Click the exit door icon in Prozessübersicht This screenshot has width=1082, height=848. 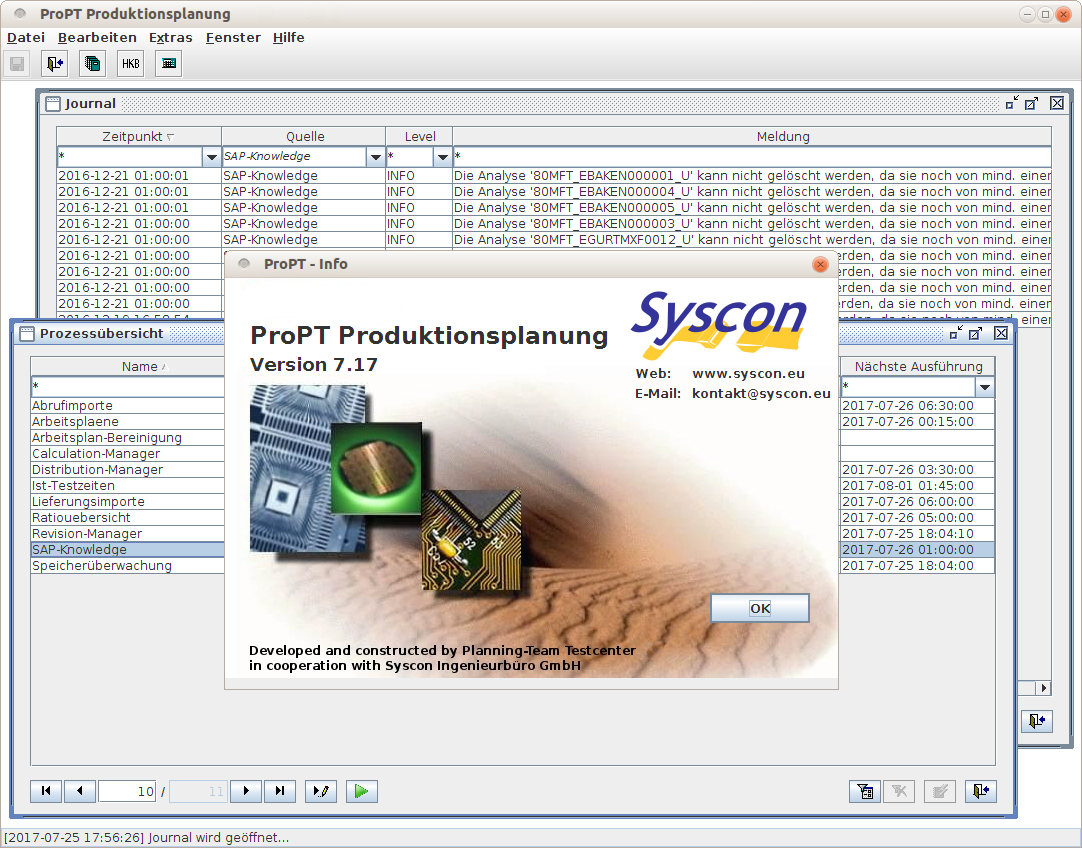coord(981,791)
